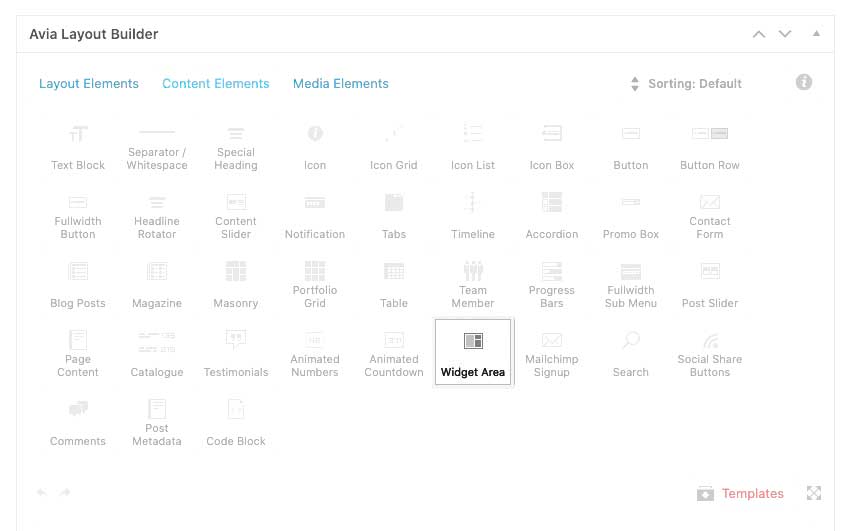
Task: Insert Animated Countdown element
Action: (x=394, y=353)
